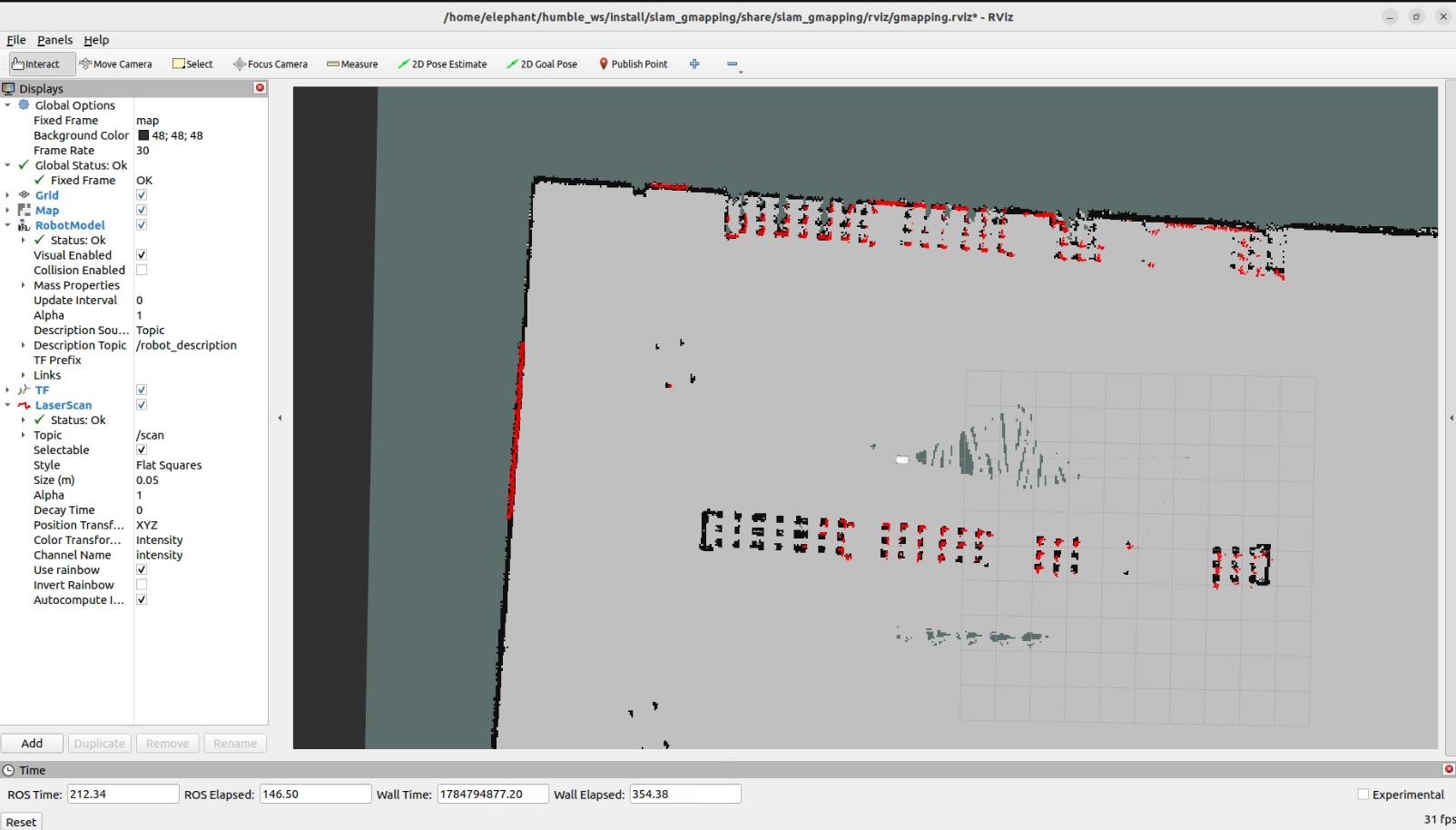
Task: Collapse the Global Options tree node
Action: pyautogui.click(x=8, y=105)
